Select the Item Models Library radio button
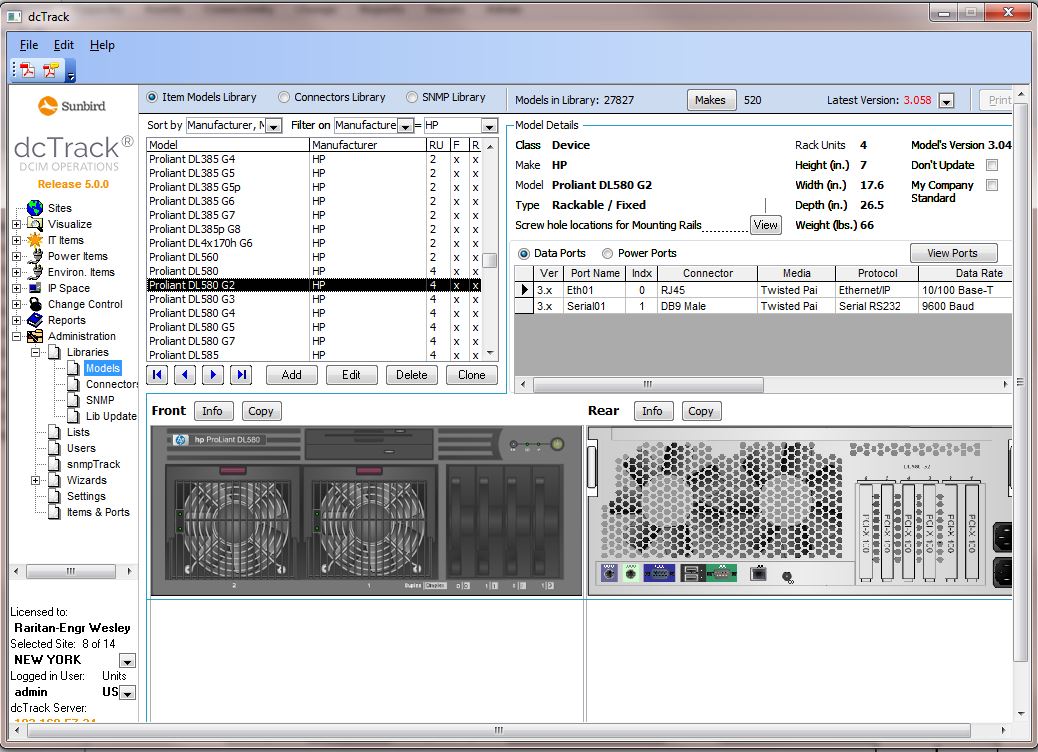 [x=152, y=97]
